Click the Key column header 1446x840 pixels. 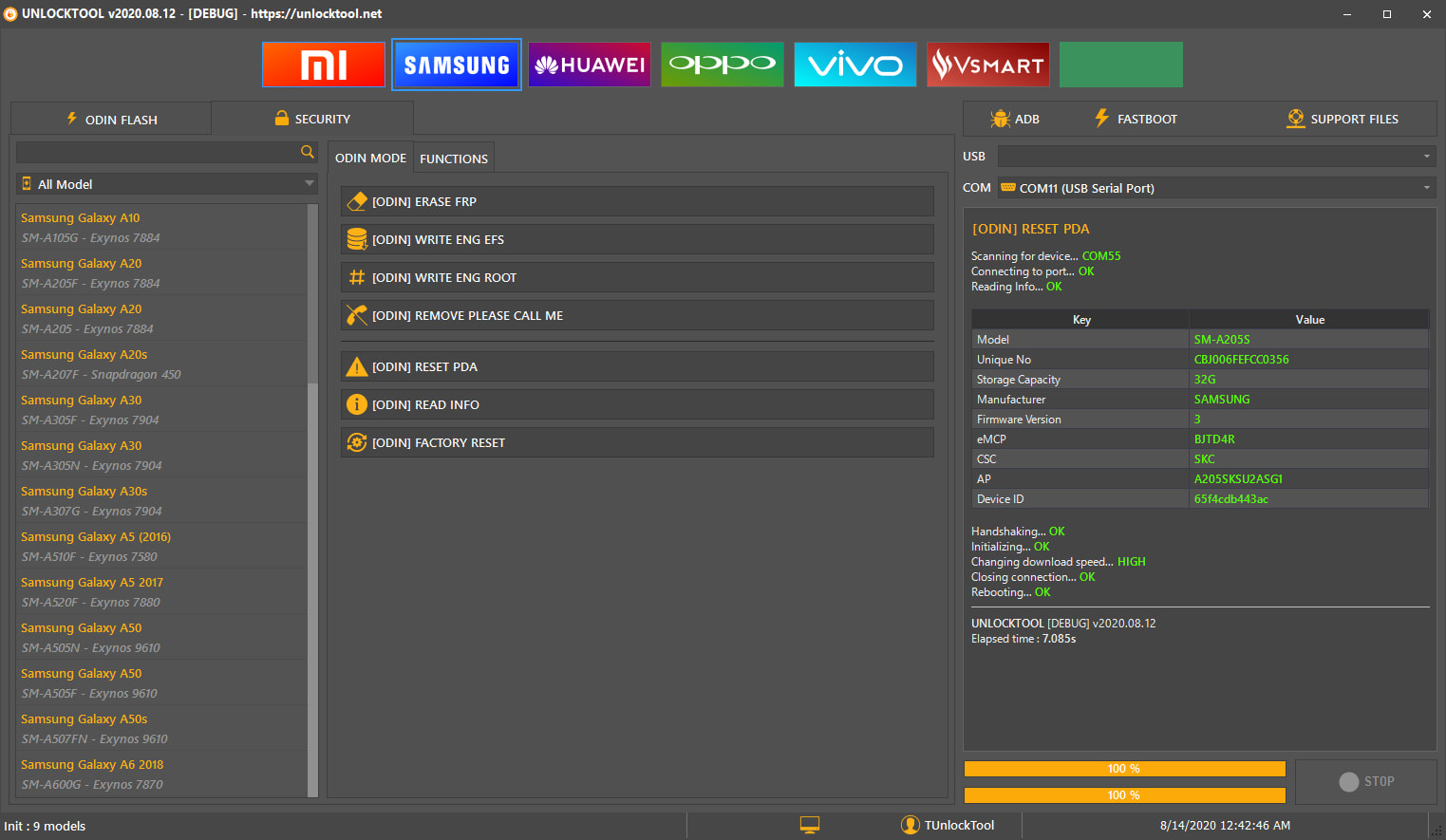click(1081, 320)
